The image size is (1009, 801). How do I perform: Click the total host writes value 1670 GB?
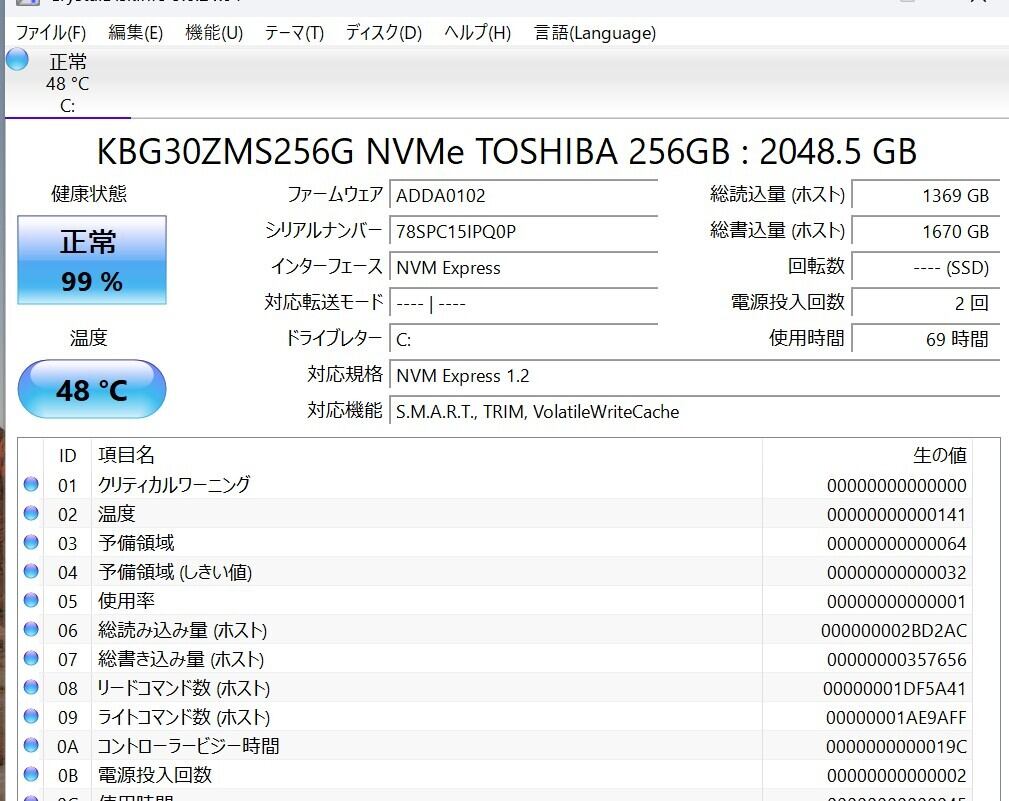pos(925,231)
